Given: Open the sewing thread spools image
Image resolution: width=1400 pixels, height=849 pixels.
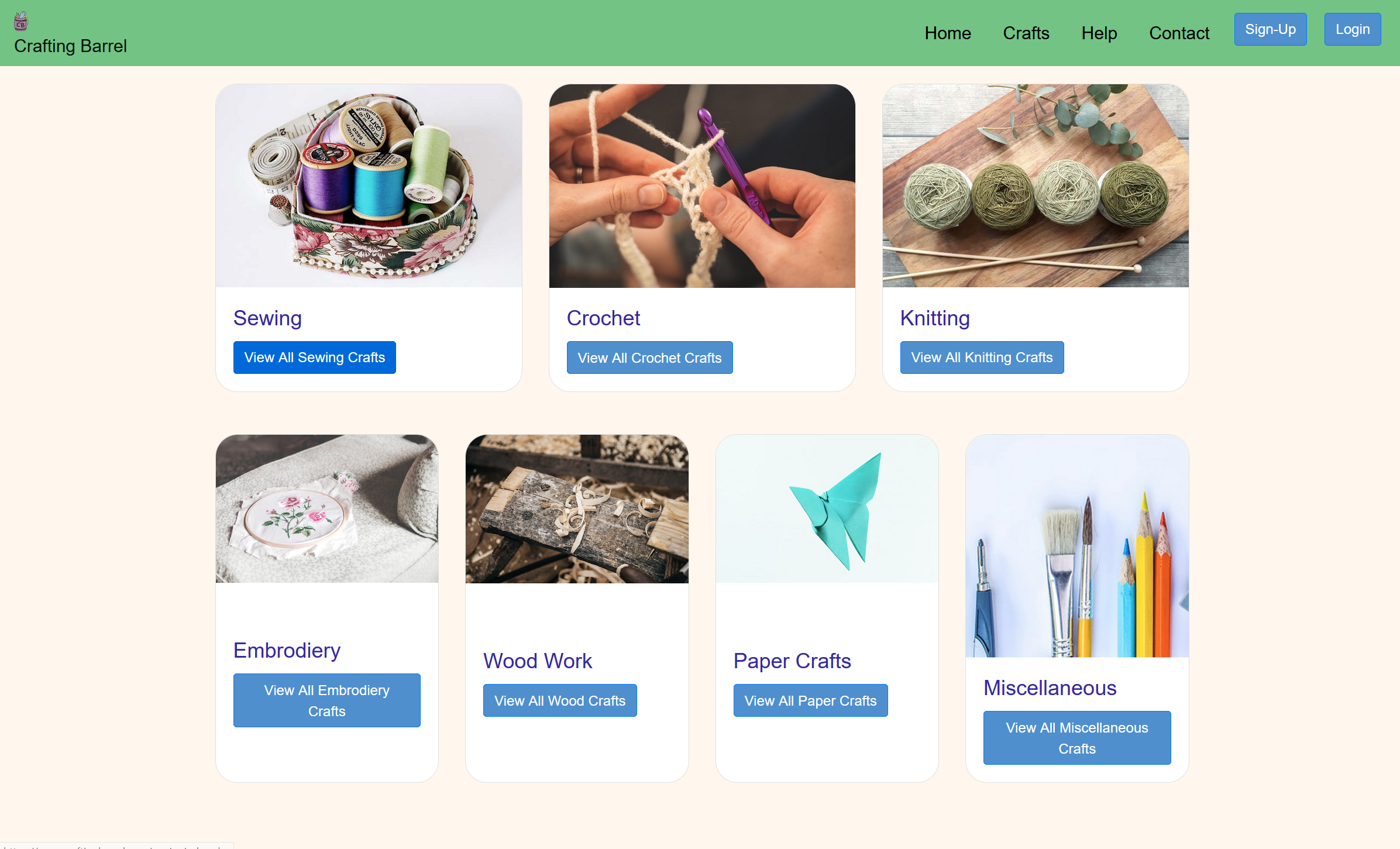Looking at the screenshot, I should [x=369, y=185].
